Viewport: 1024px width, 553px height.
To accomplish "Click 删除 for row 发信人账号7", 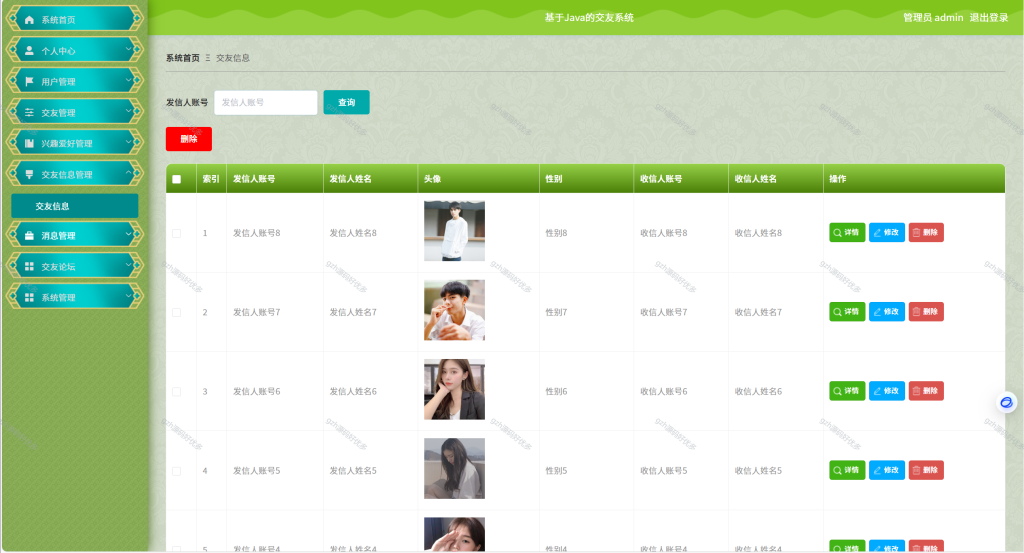I will coord(926,311).
